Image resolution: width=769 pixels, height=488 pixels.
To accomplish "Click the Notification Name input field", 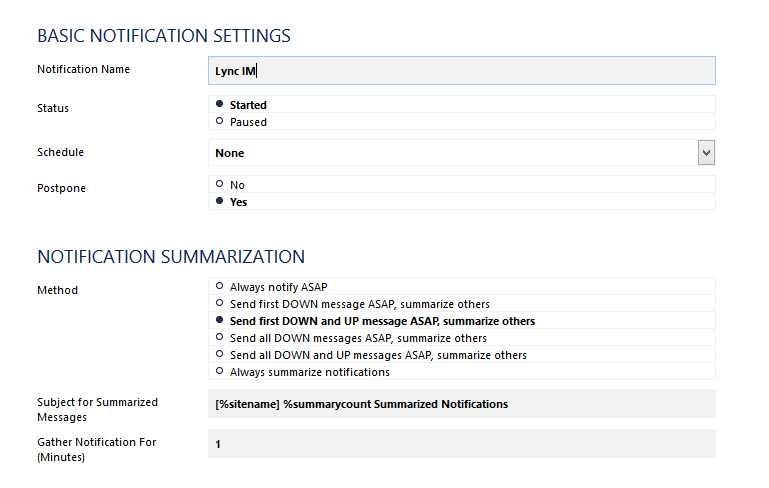I will 461,71.
